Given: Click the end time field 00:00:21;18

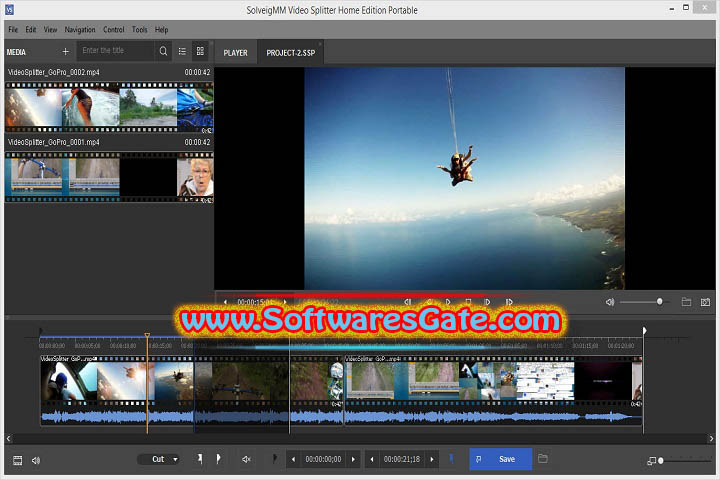Looking at the screenshot, I should 402,459.
